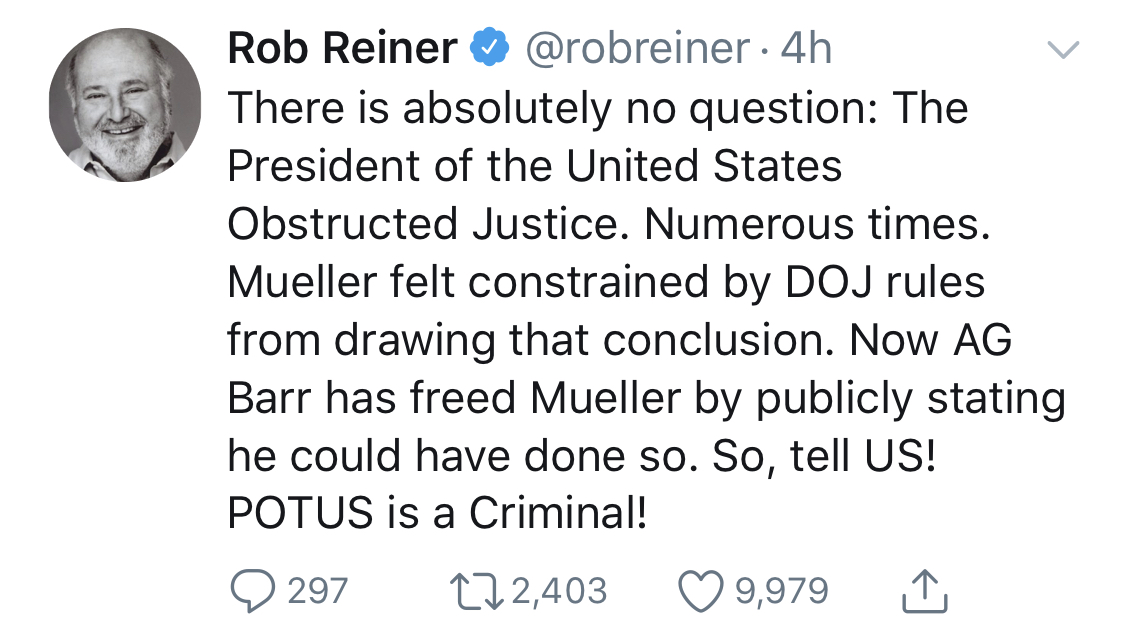Click the 'POTUS is a Criminal!' line
This screenshot has width=1125, height=644.
tap(438, 513)
